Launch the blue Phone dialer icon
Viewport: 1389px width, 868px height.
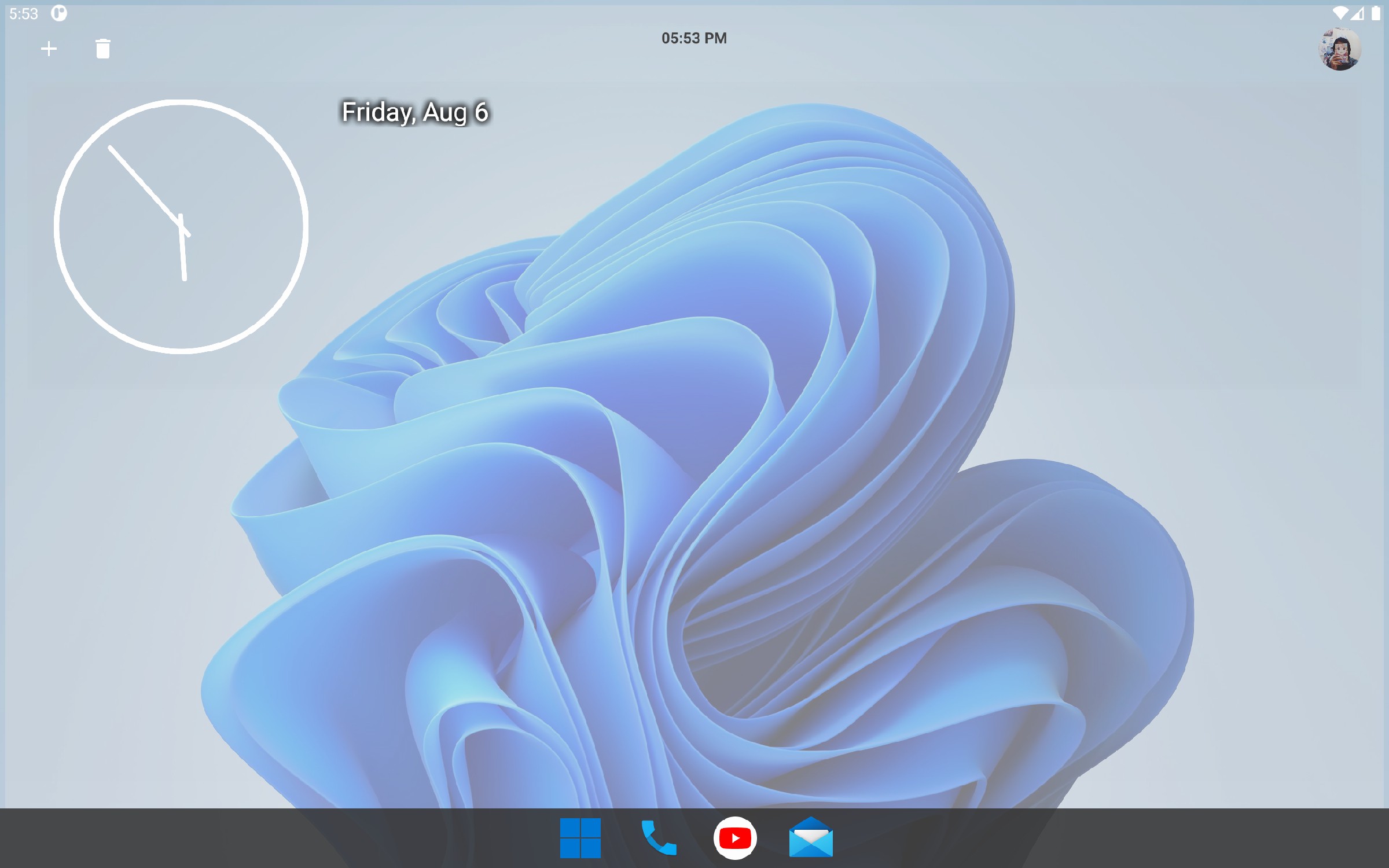pyautogui.click(x=658, y=838)
